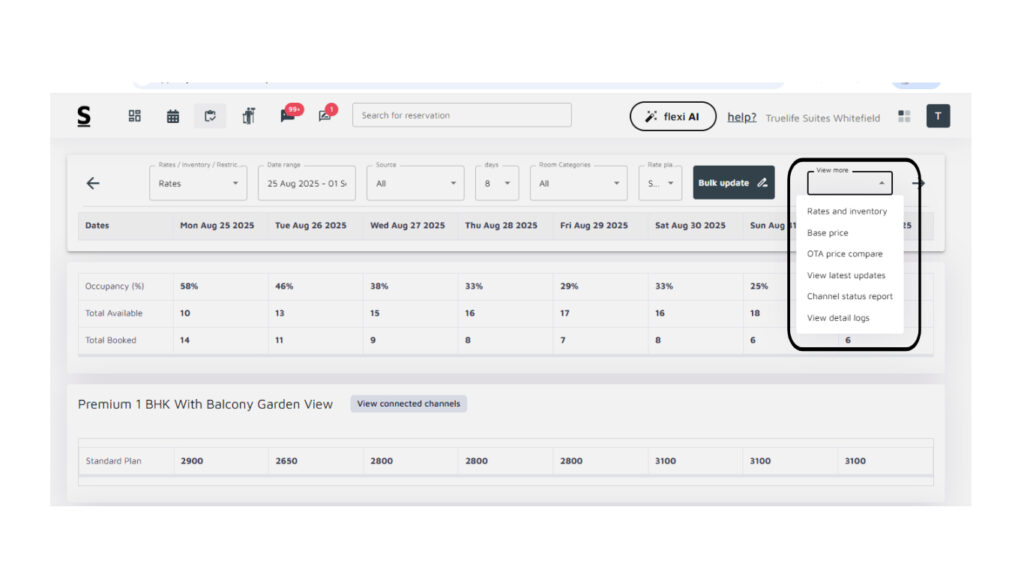Click Truelife Suites Whitefield property name
1024x576 pixels.
(x=823, y=118)
